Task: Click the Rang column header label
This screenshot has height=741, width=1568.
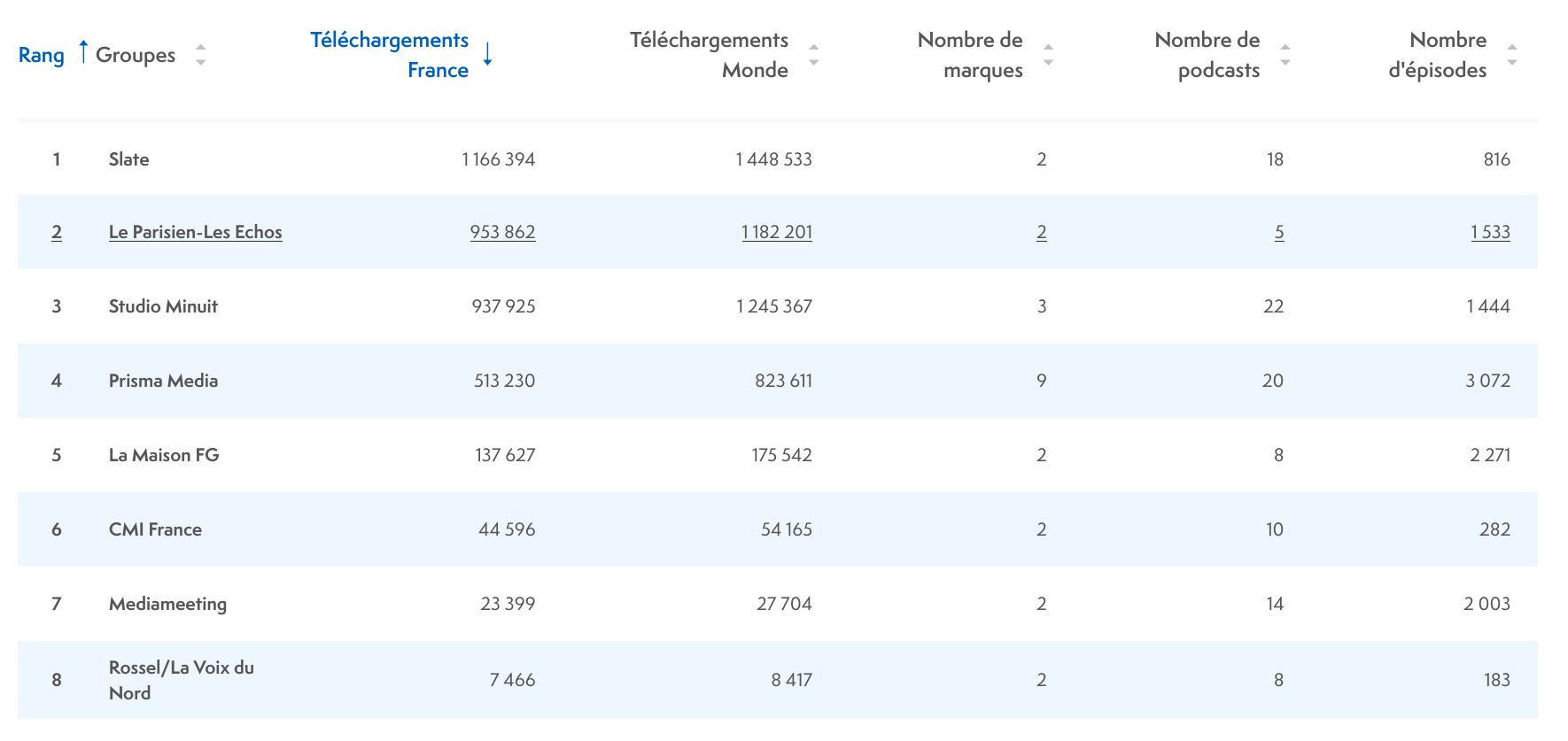Action: [42, 55]
